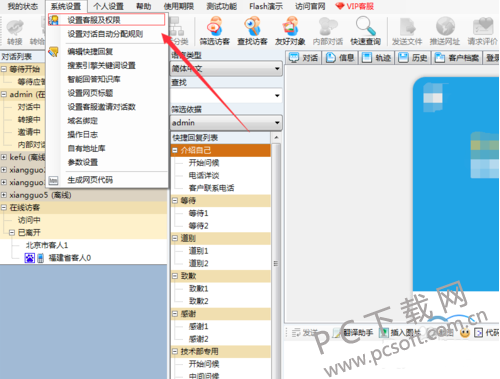This screenshot has height=379, width=500.
Task: Open 搜索引擎关键词设置 menu entry
Action: 101,65
